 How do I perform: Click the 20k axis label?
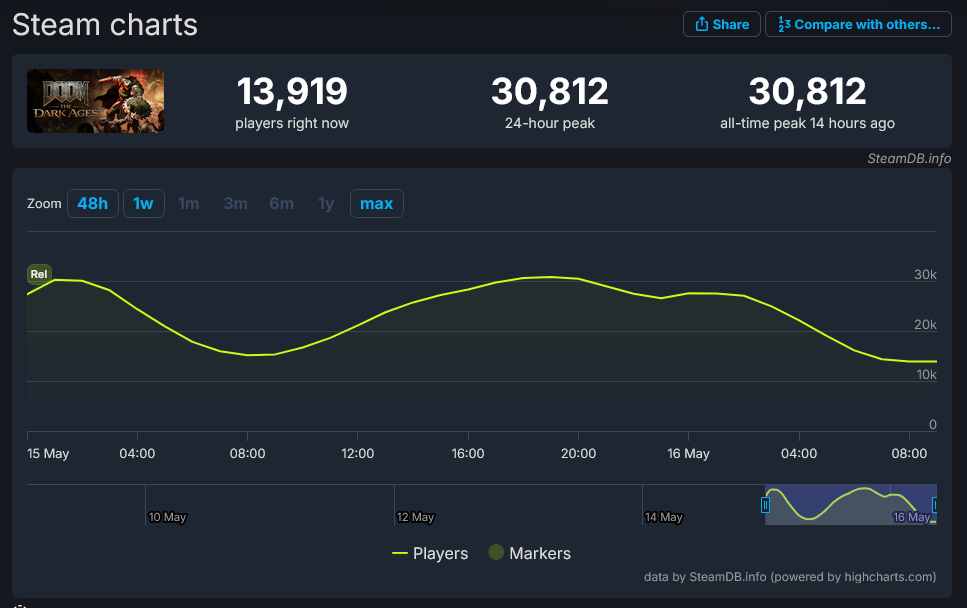(x=925, y=324)
